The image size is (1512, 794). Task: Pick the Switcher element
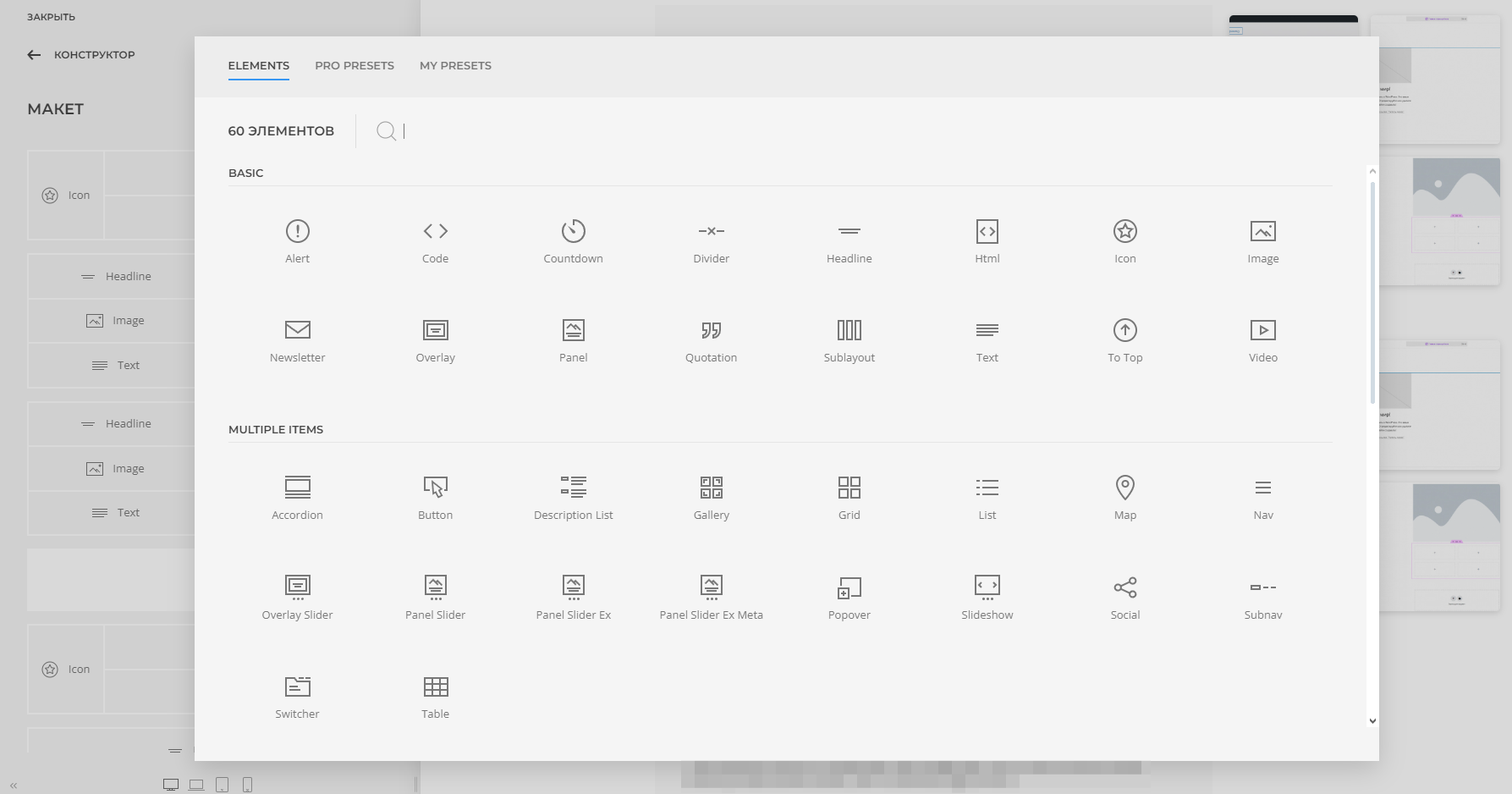tap(297, 696)
